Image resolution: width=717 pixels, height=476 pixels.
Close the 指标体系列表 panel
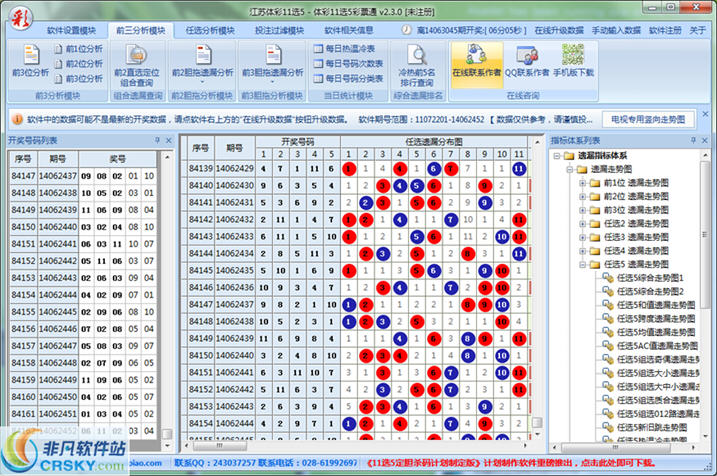(705, 140)
